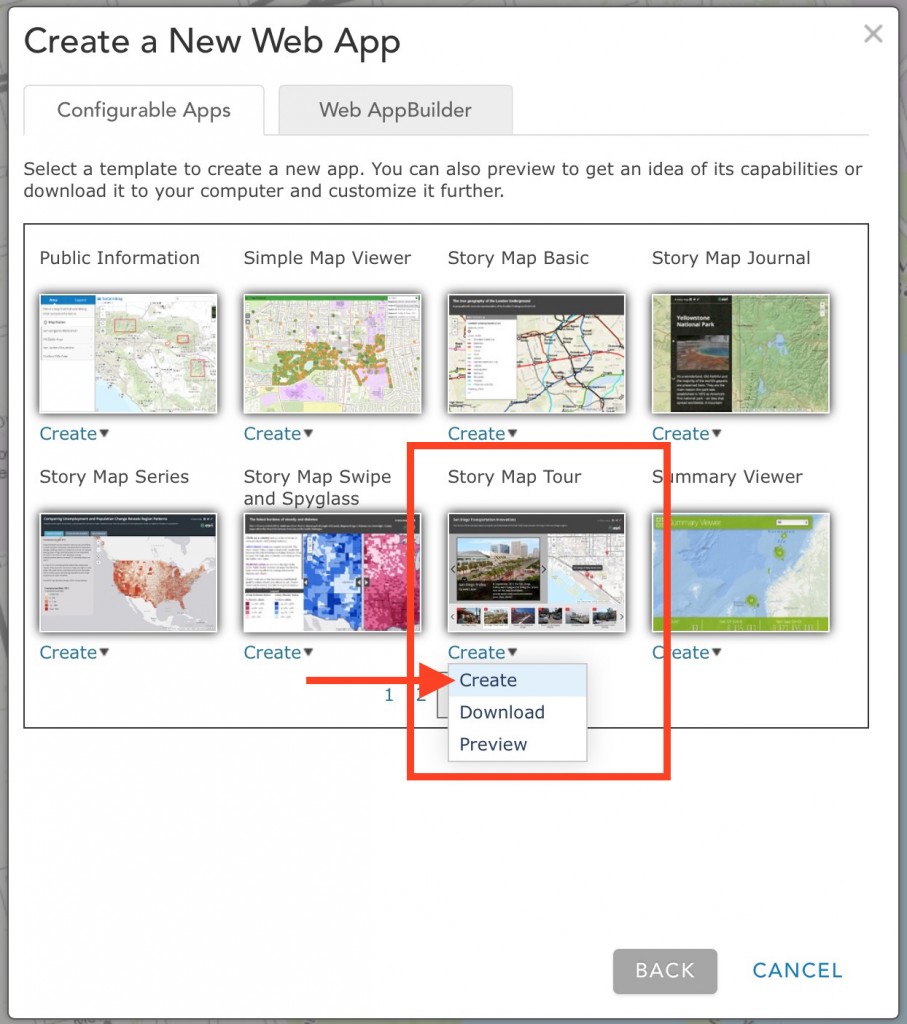The image size is (907, 1024).
Task: Go to page 1 of templates
Action: pos(389,695)
